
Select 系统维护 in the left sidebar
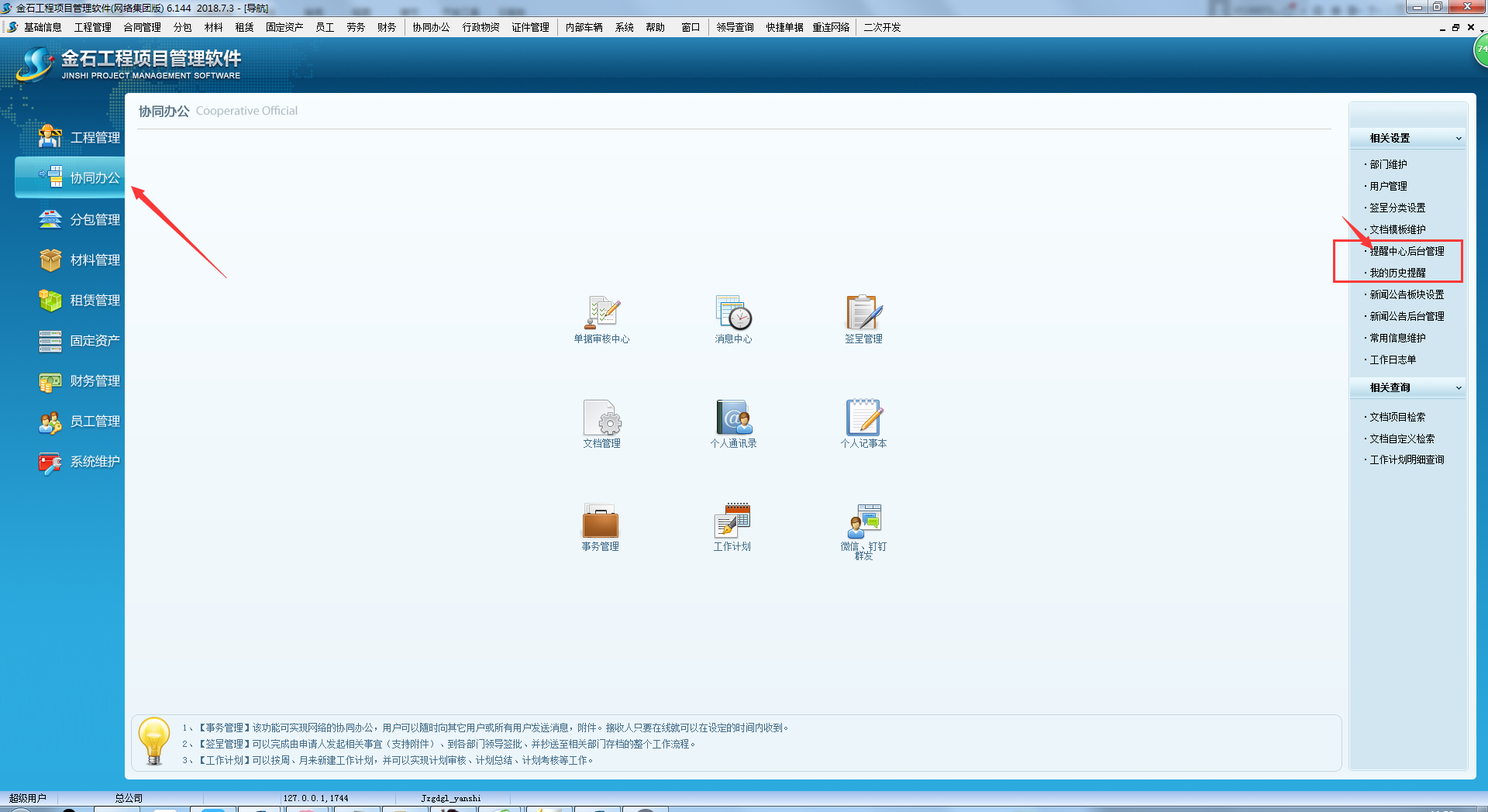(x=80, y=461)
